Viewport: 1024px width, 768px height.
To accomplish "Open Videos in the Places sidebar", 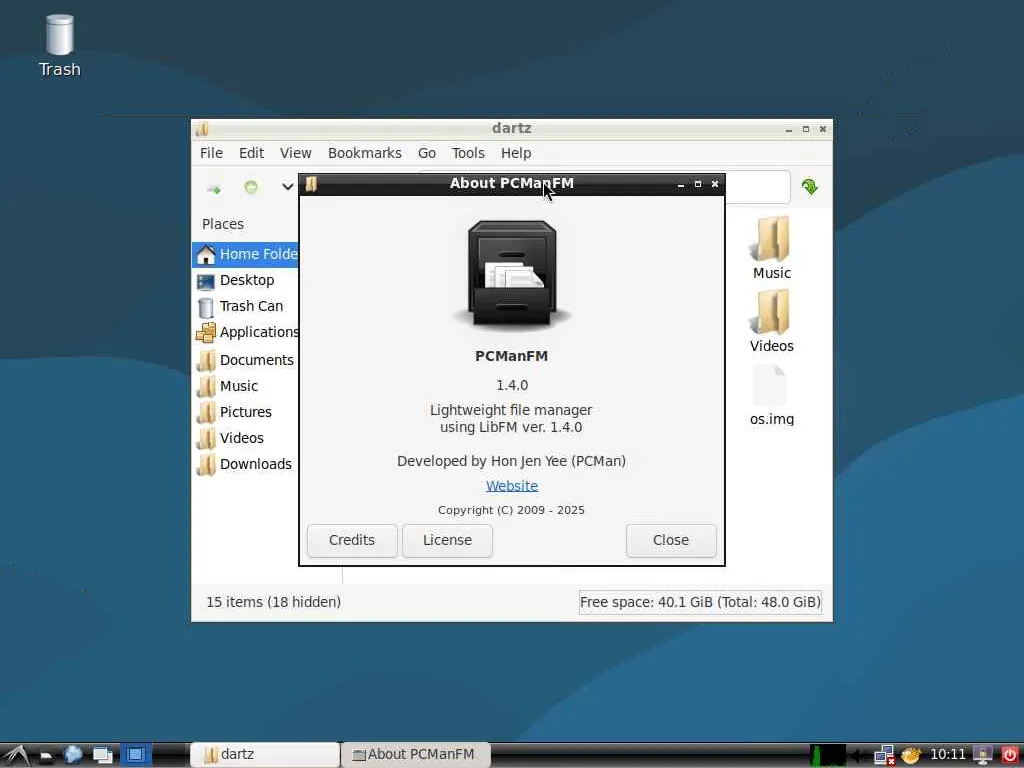I will click(x=246, y=438).
